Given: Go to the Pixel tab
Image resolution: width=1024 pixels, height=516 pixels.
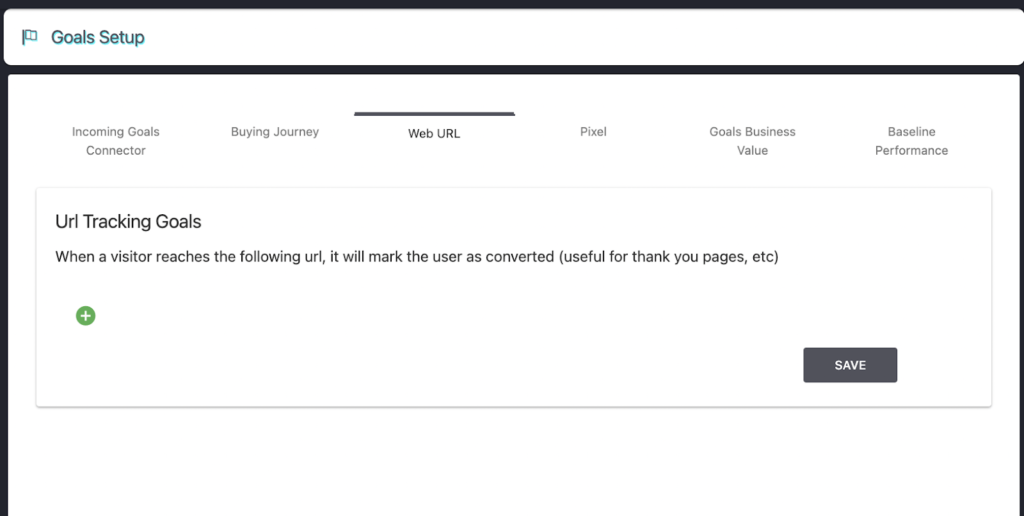Looking at the screenshot, I should (593, 132).
